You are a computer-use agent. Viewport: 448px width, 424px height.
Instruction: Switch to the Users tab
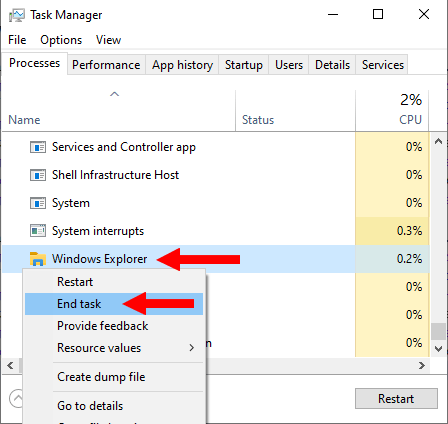tap(289, 65)
